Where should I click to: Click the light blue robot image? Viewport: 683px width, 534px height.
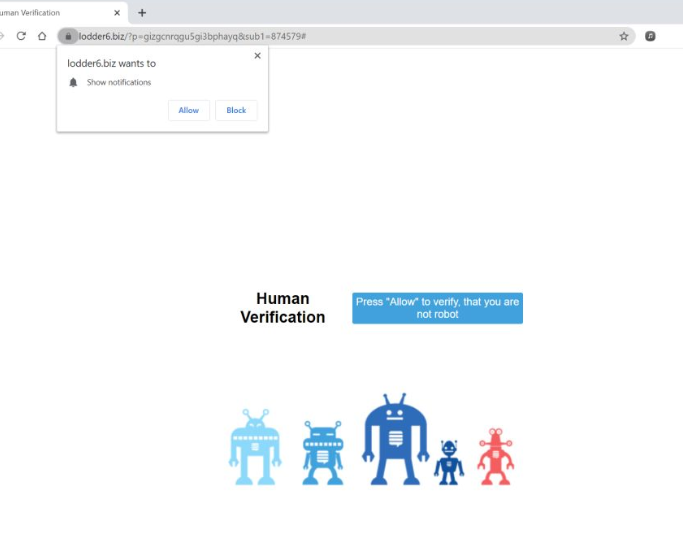(x=255, y=447)
